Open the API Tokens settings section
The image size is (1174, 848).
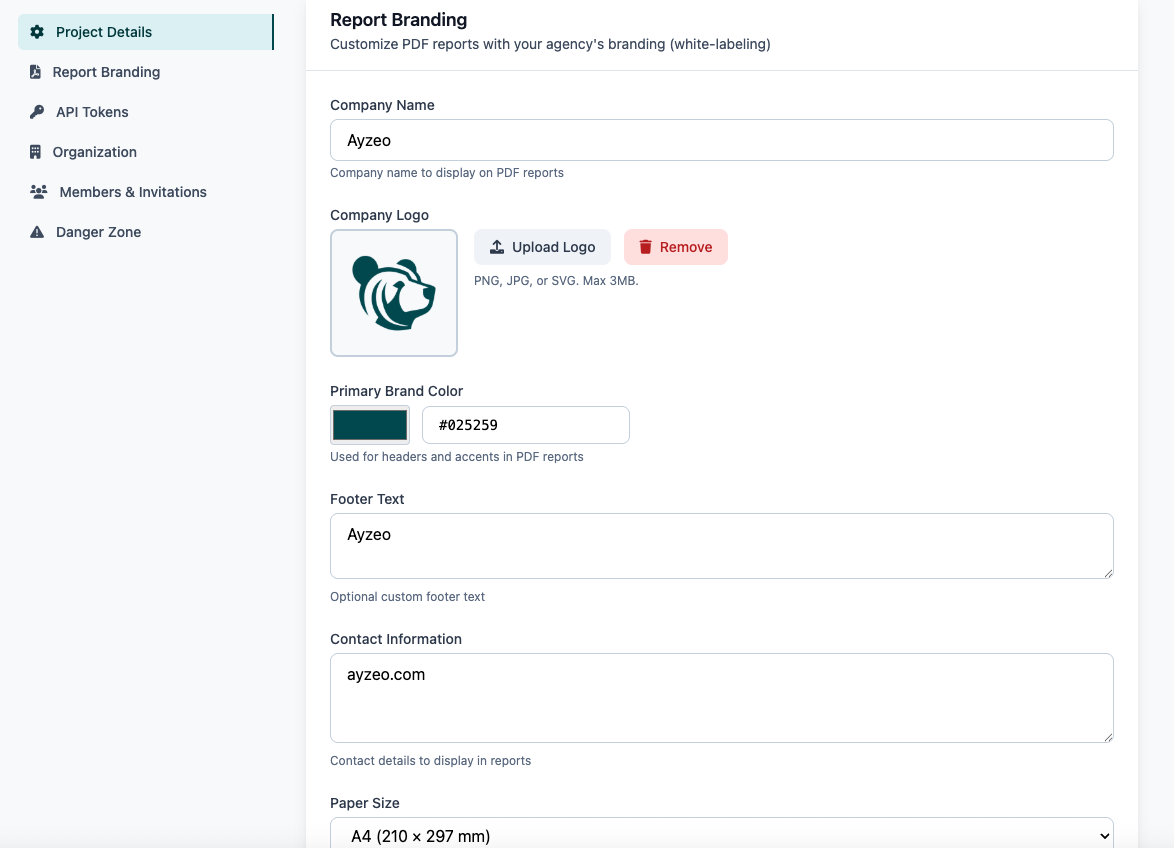[92, 112]
